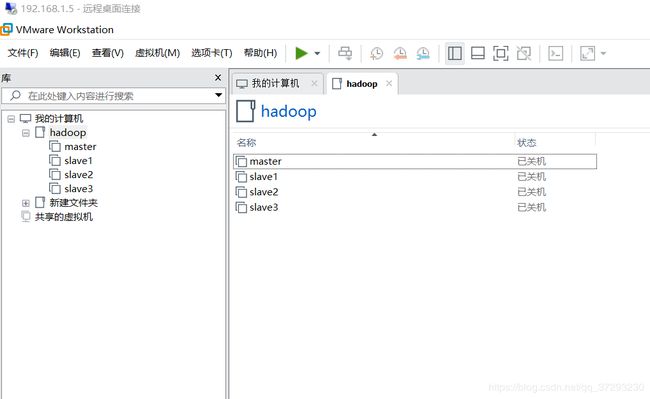Click the VMware Workstation logo icon
The width and height of the screenshot is (650, 399).
6,29
